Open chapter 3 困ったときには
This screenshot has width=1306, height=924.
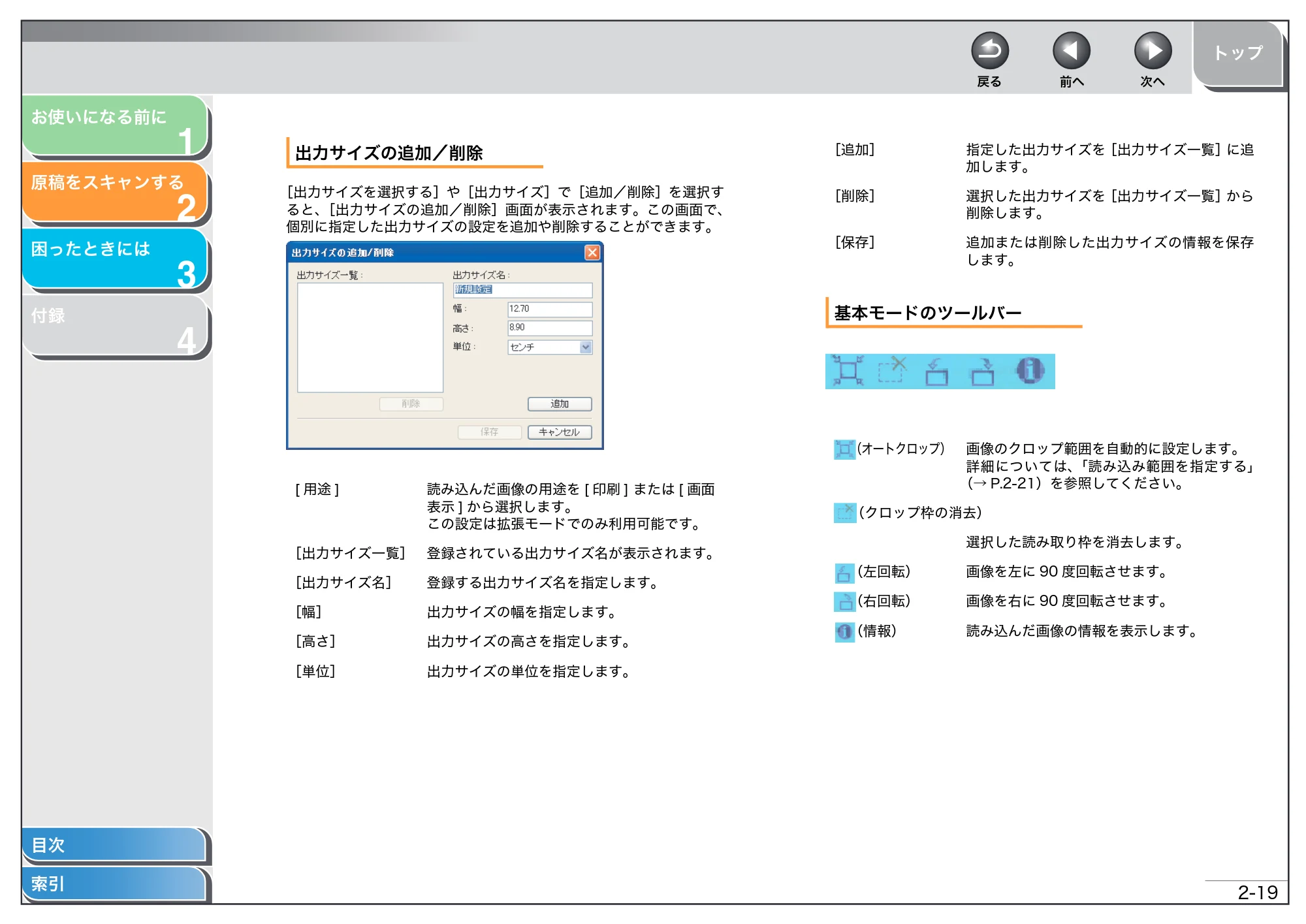click(x=115, y=258)
